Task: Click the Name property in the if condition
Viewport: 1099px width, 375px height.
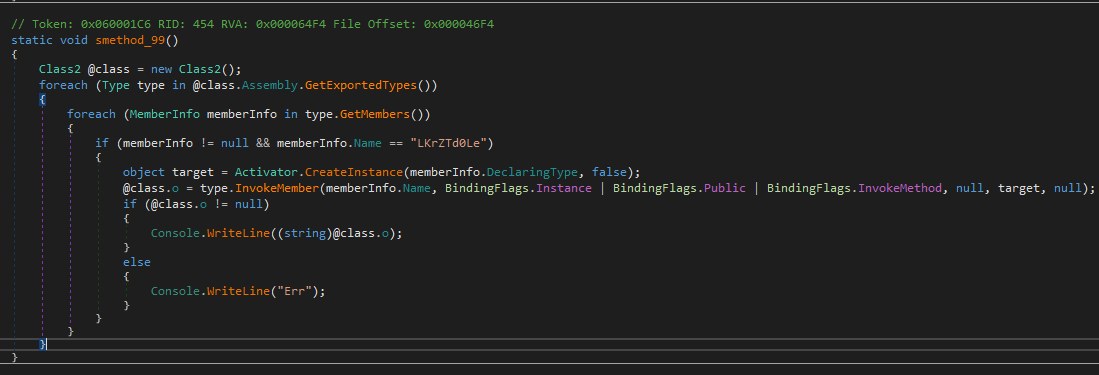Action: coord(368,143)
